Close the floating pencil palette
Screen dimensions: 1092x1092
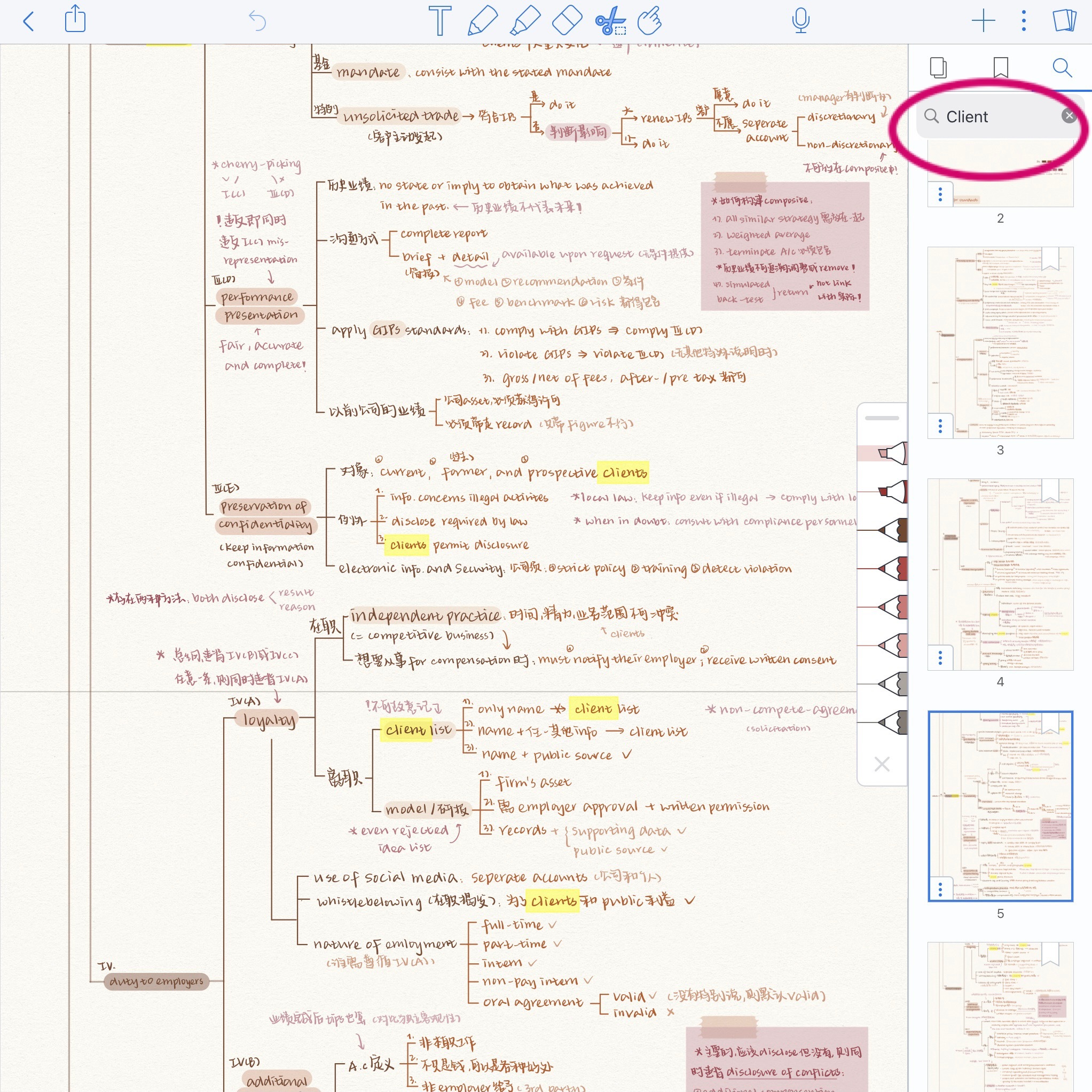(882, 764)
